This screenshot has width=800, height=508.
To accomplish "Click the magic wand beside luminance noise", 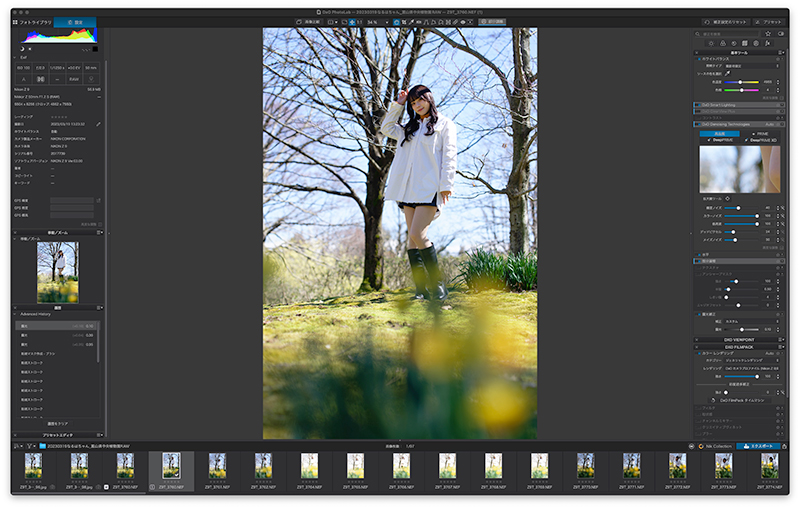I will 783,208.
